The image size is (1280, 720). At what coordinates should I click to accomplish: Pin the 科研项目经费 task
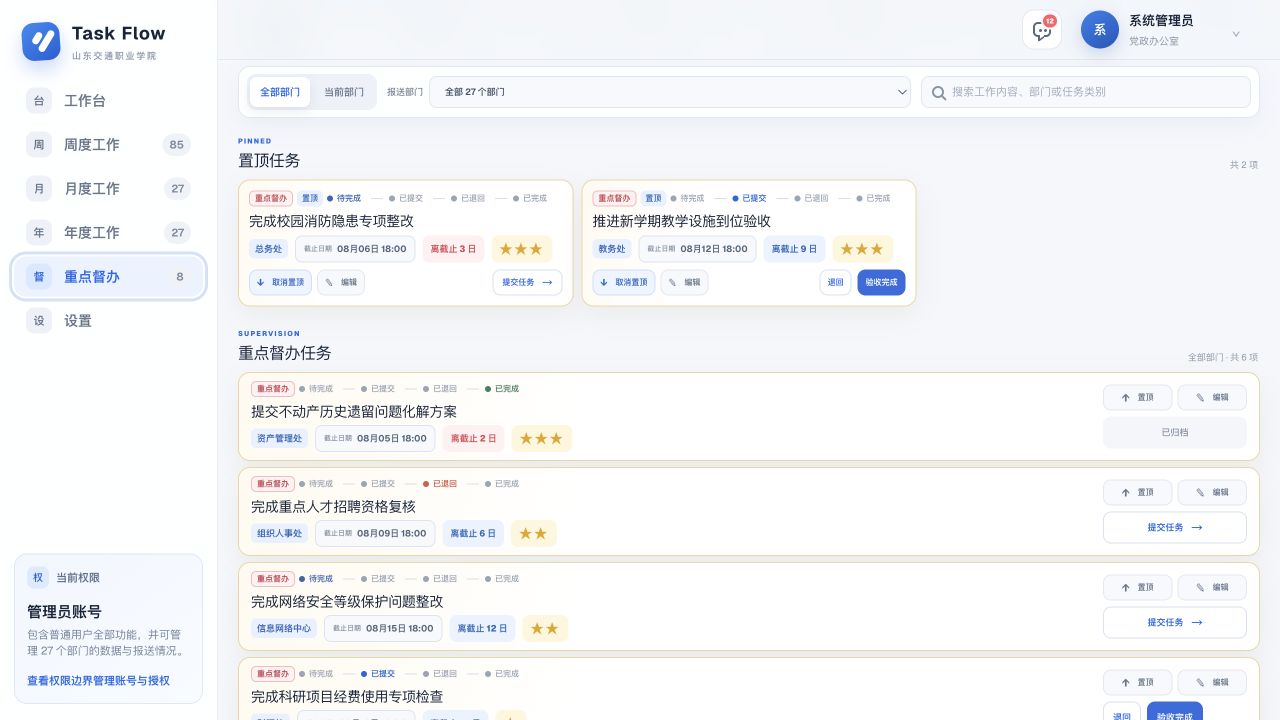1137,683
